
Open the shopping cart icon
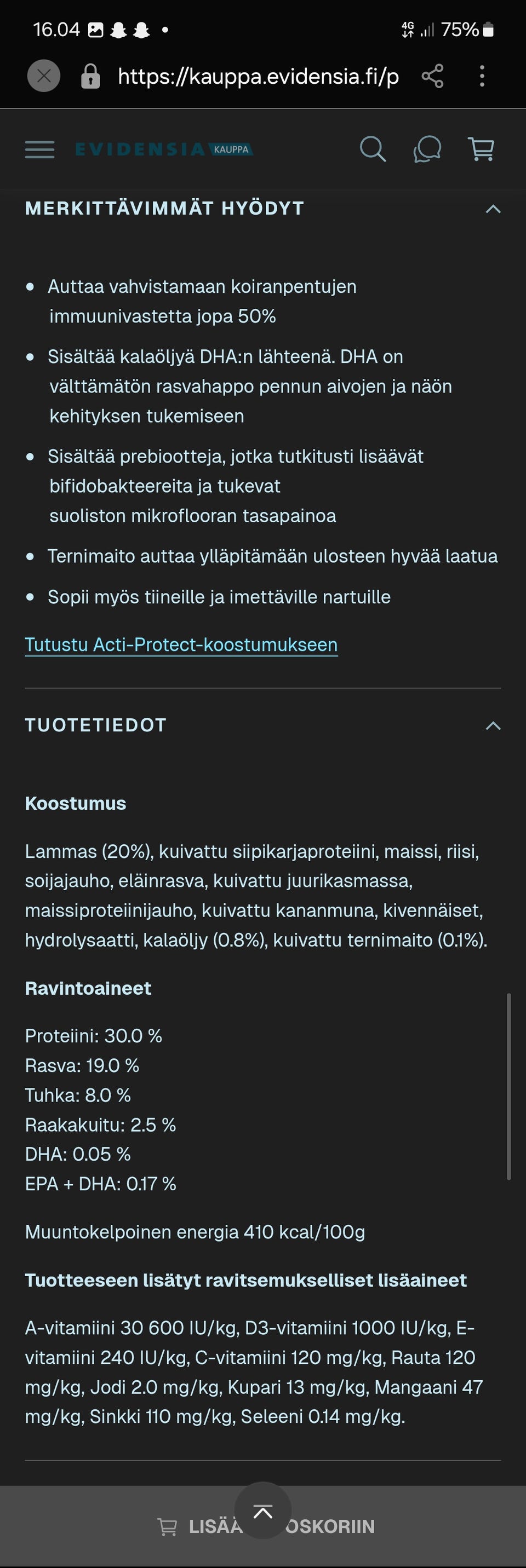pyautogui.click(x=482, y=148)
